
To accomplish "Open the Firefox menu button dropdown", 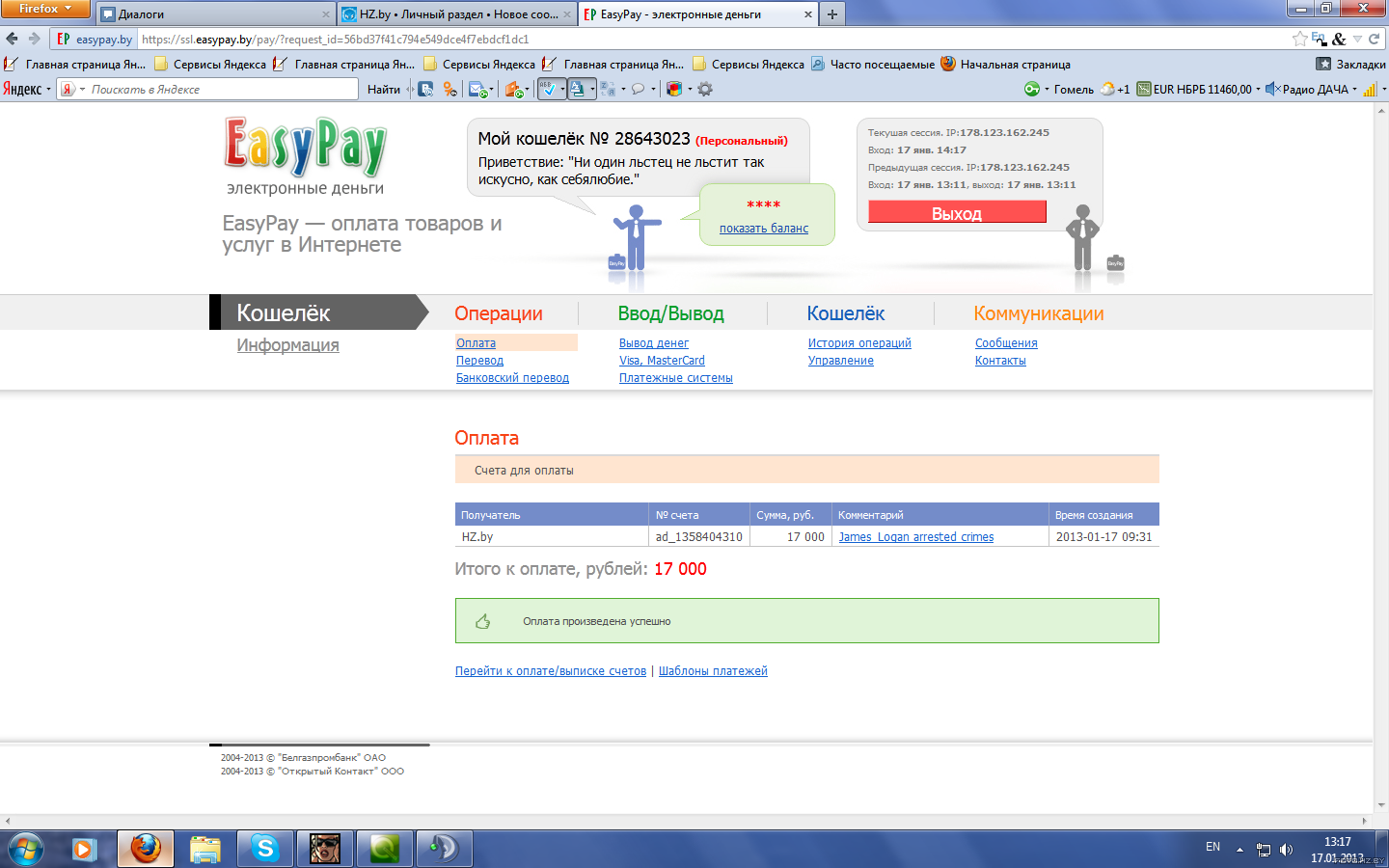I will pos(44,9).
